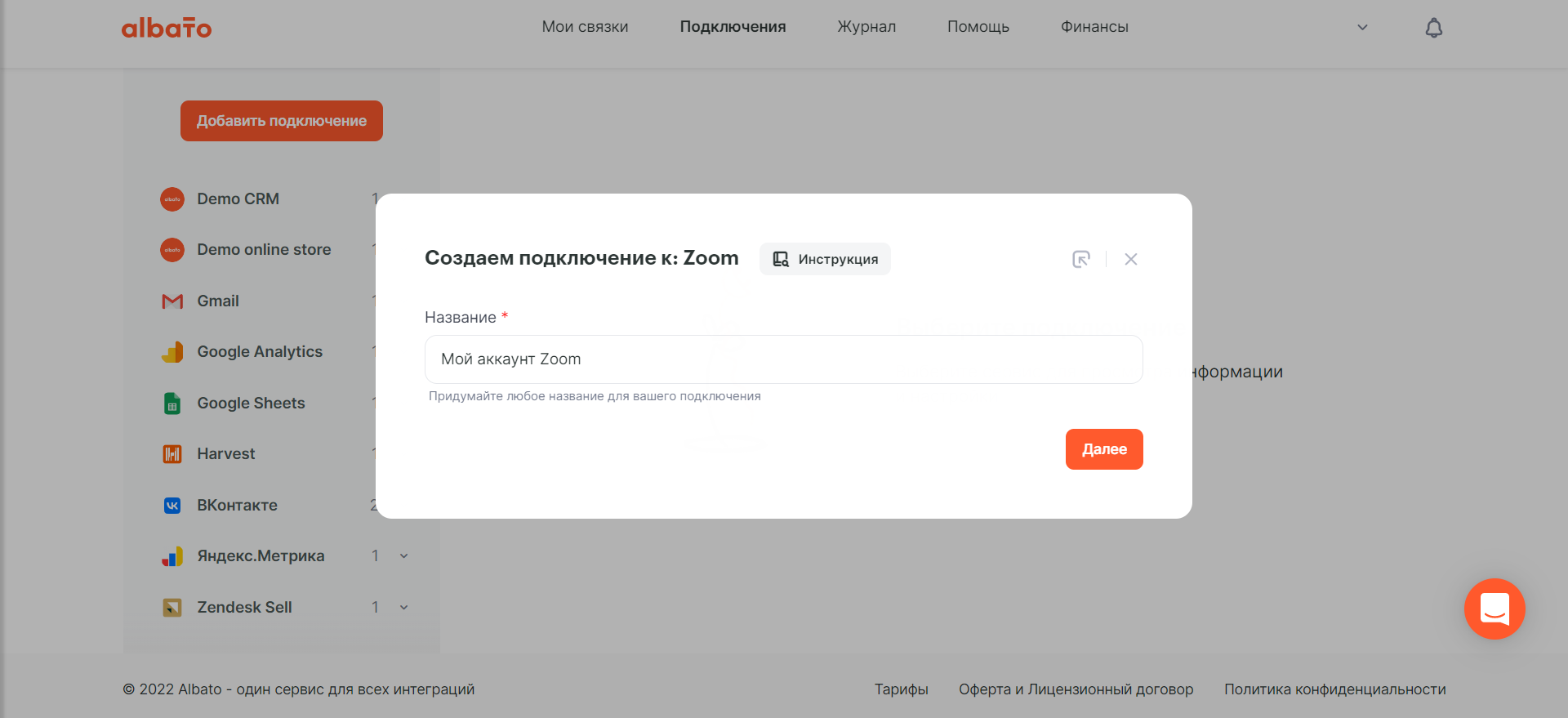Expand the Яндекс.Метрика connections chevron
This screenshot has height=718, width=1568.
403,556
